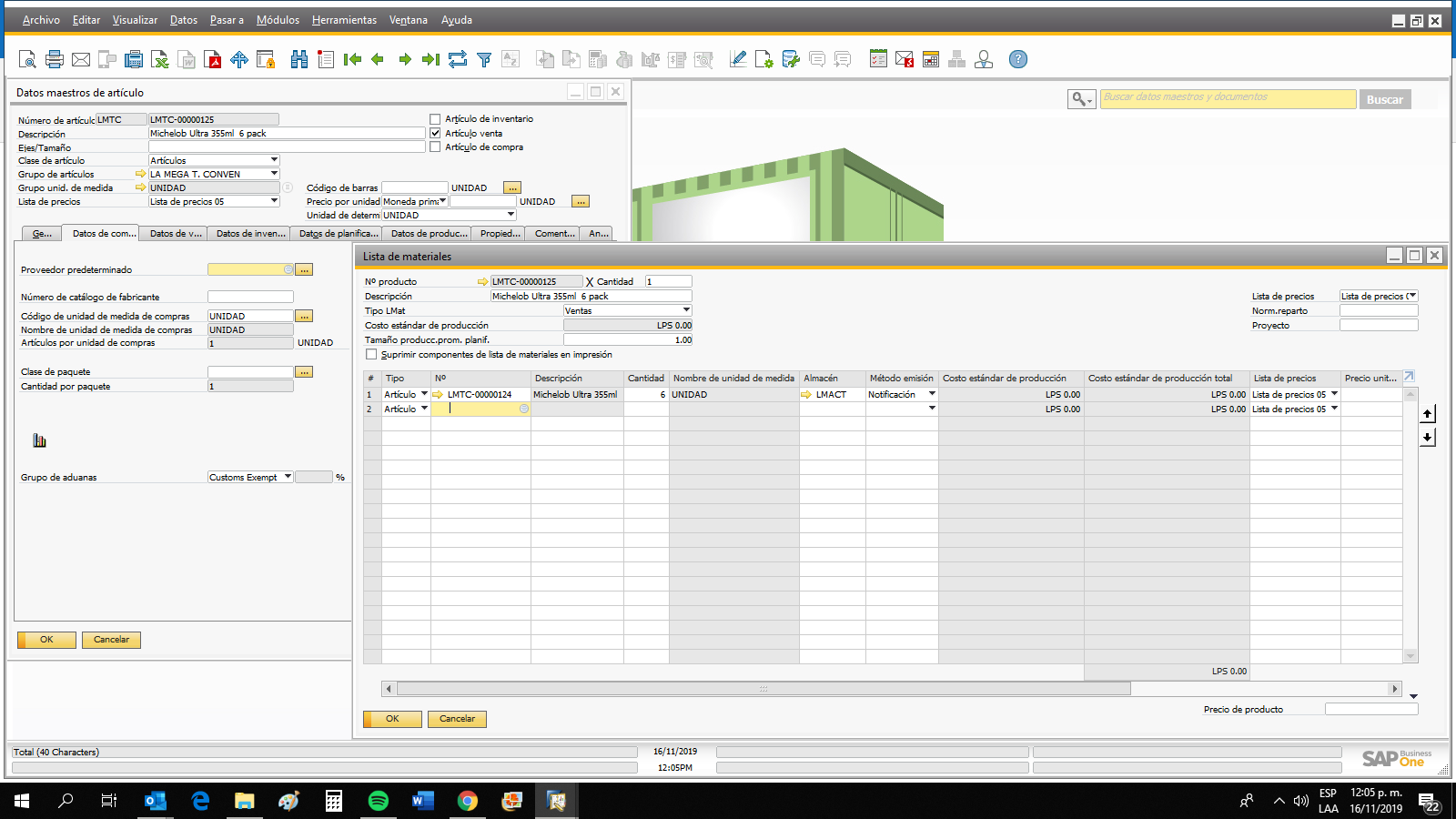Go to previous record green arrow
This screenshot has width=1456, height=819.
tap(378, 59)
